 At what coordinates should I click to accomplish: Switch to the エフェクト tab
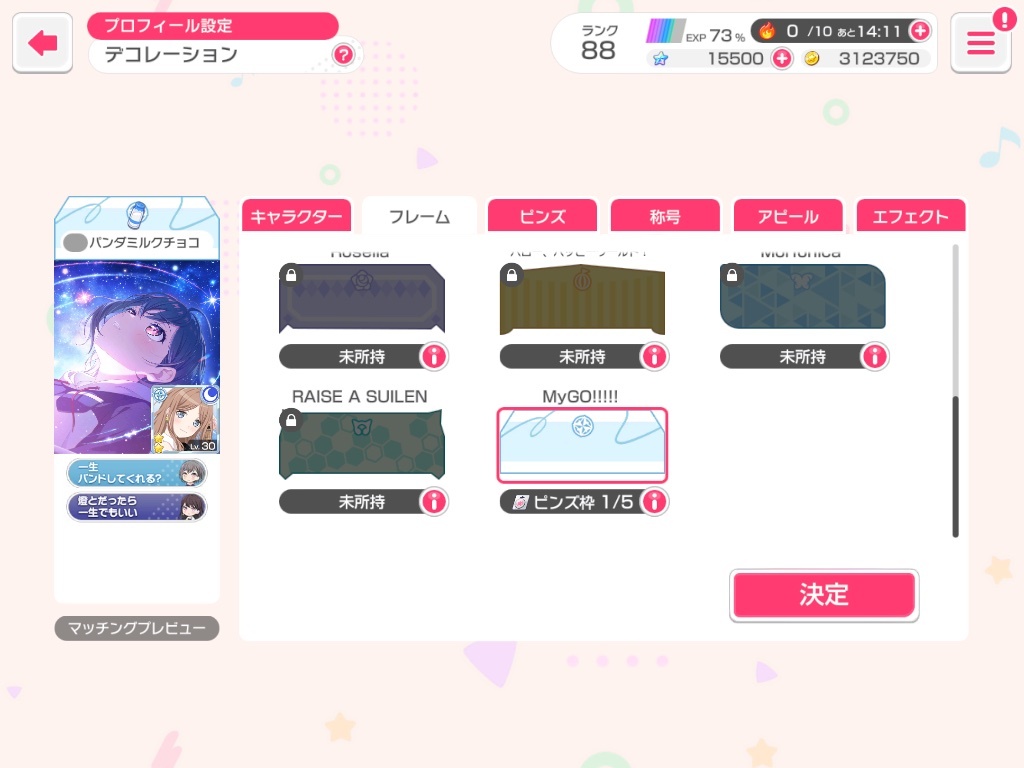pos(910,216)
